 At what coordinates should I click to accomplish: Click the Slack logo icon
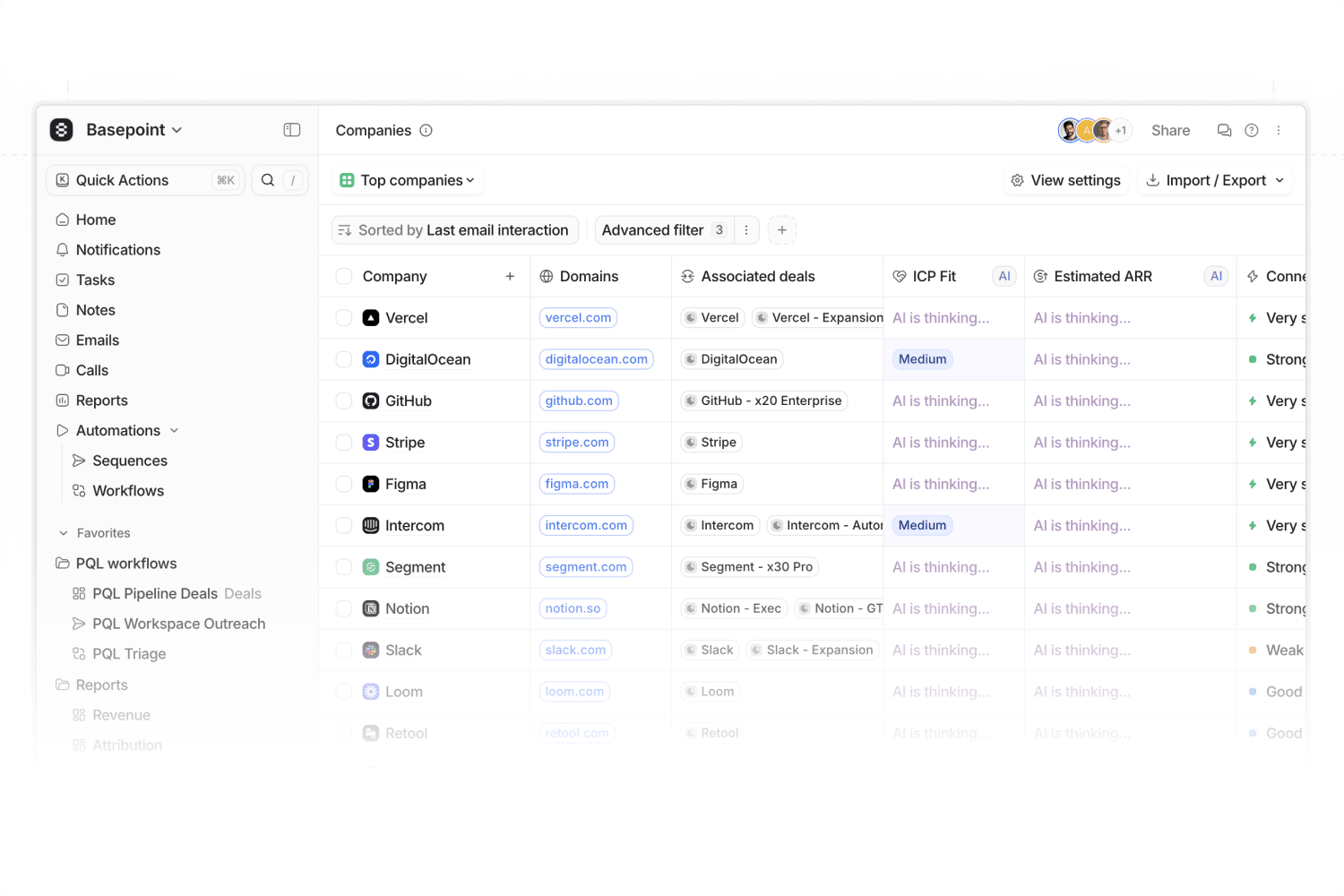pos(371,650)
